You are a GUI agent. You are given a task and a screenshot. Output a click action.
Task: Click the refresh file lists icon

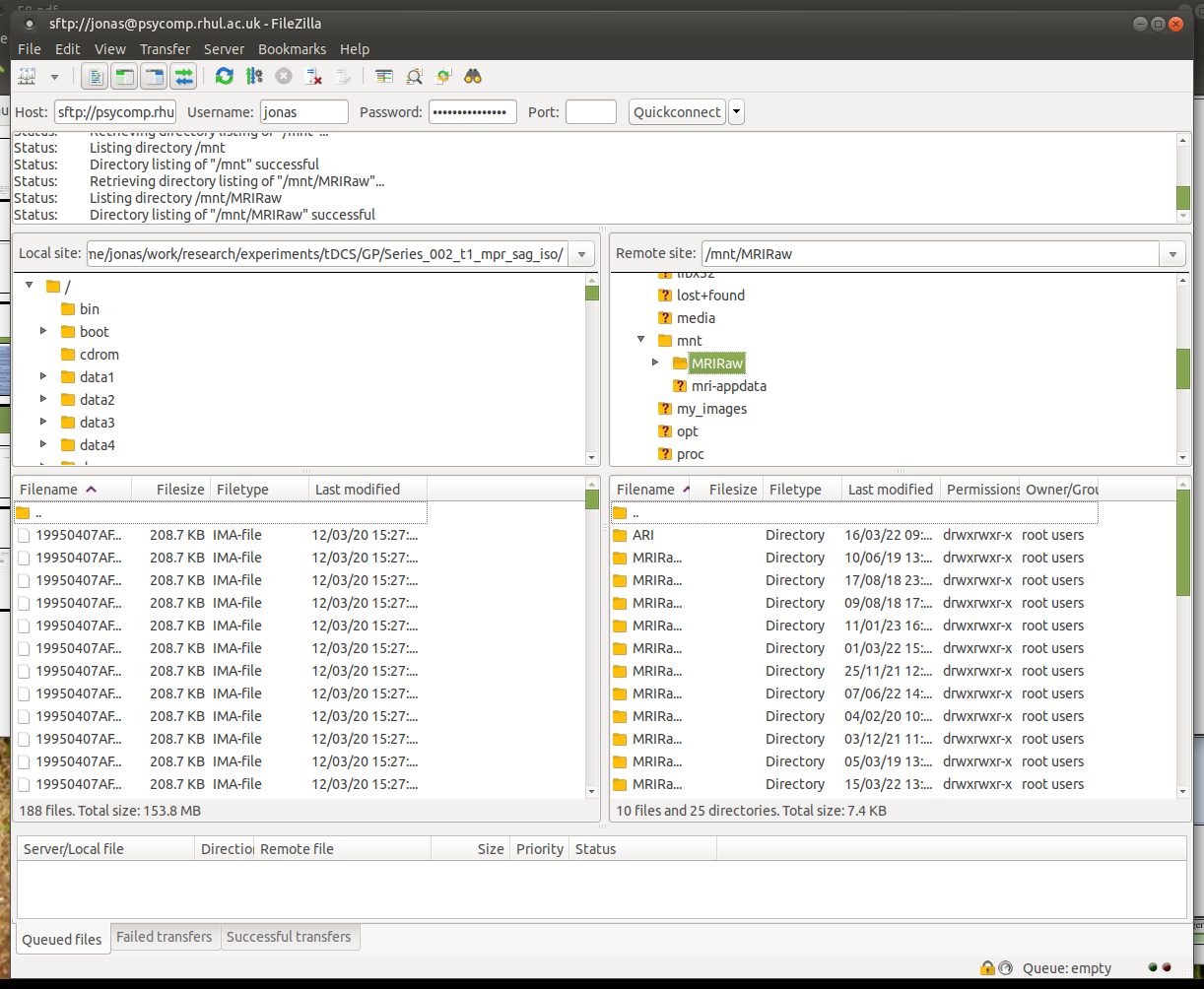[225, 76]
